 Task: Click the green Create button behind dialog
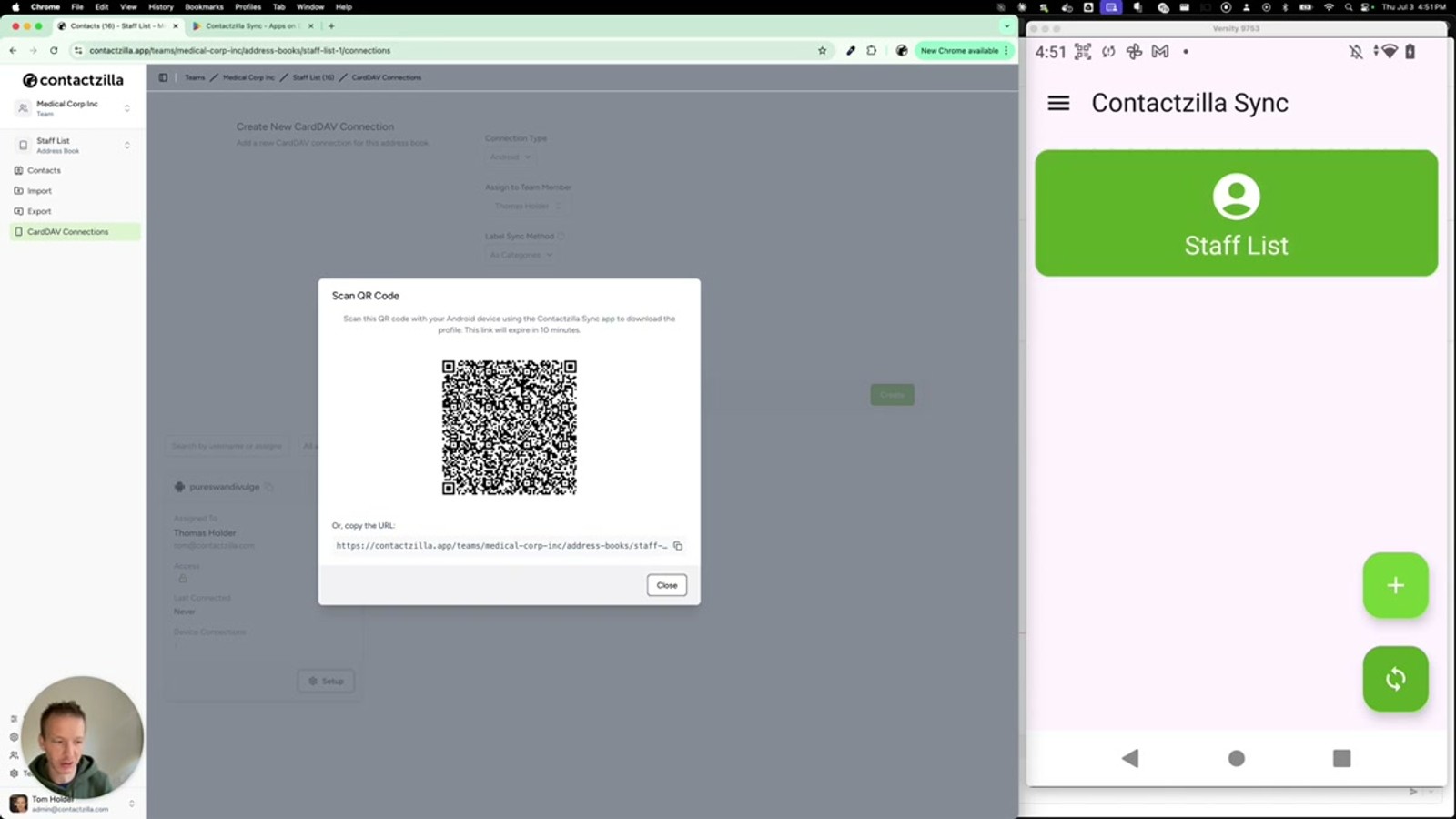[x=892, y=395]
